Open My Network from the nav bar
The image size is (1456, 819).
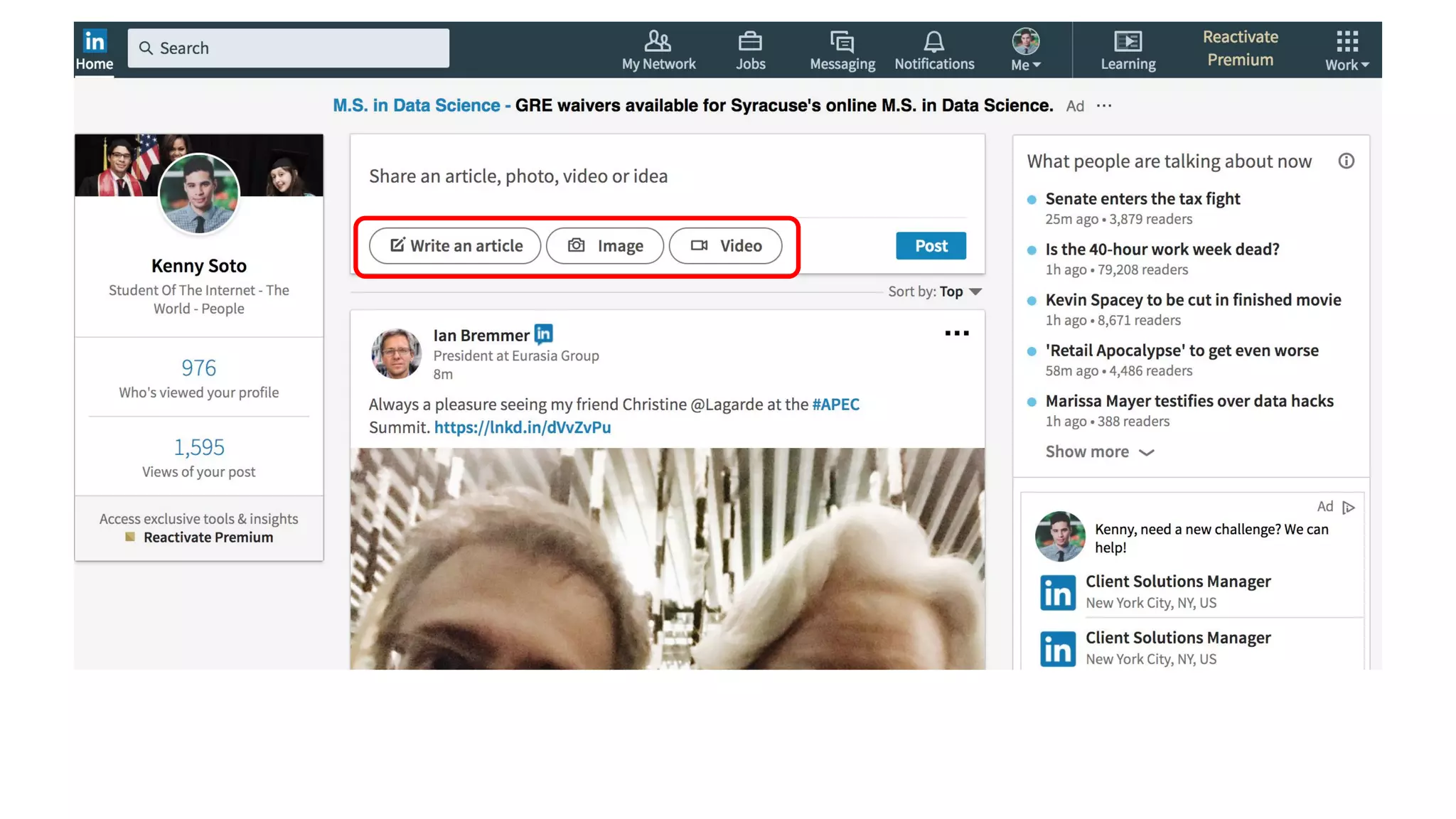pyautogui.click(x=658, y=50)
